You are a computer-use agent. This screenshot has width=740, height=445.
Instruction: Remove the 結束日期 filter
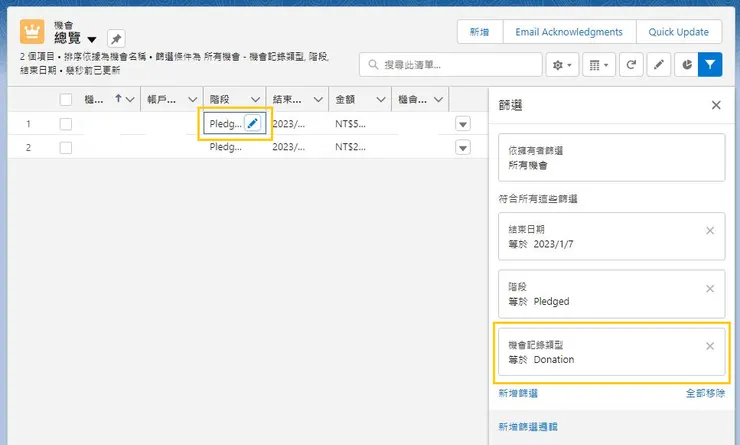pos(710,231)
